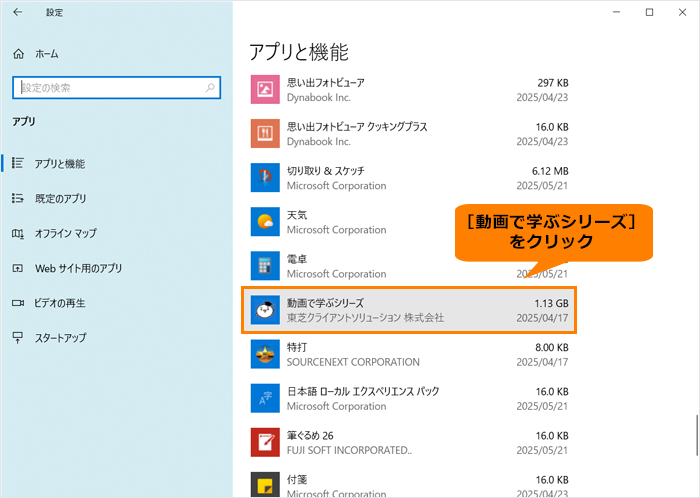Click the 天気 weather app icon
The image size is (700, 498).
pos(265,222)
